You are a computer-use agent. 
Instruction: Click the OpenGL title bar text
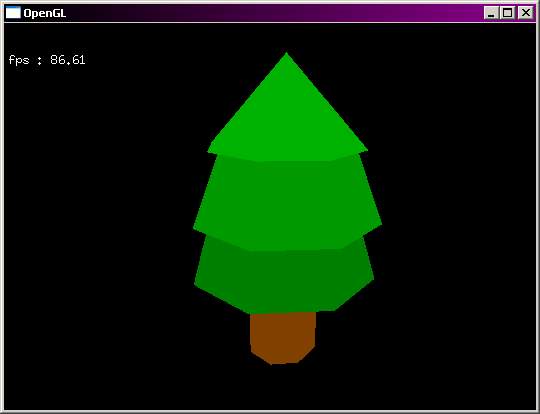(45, 13)
